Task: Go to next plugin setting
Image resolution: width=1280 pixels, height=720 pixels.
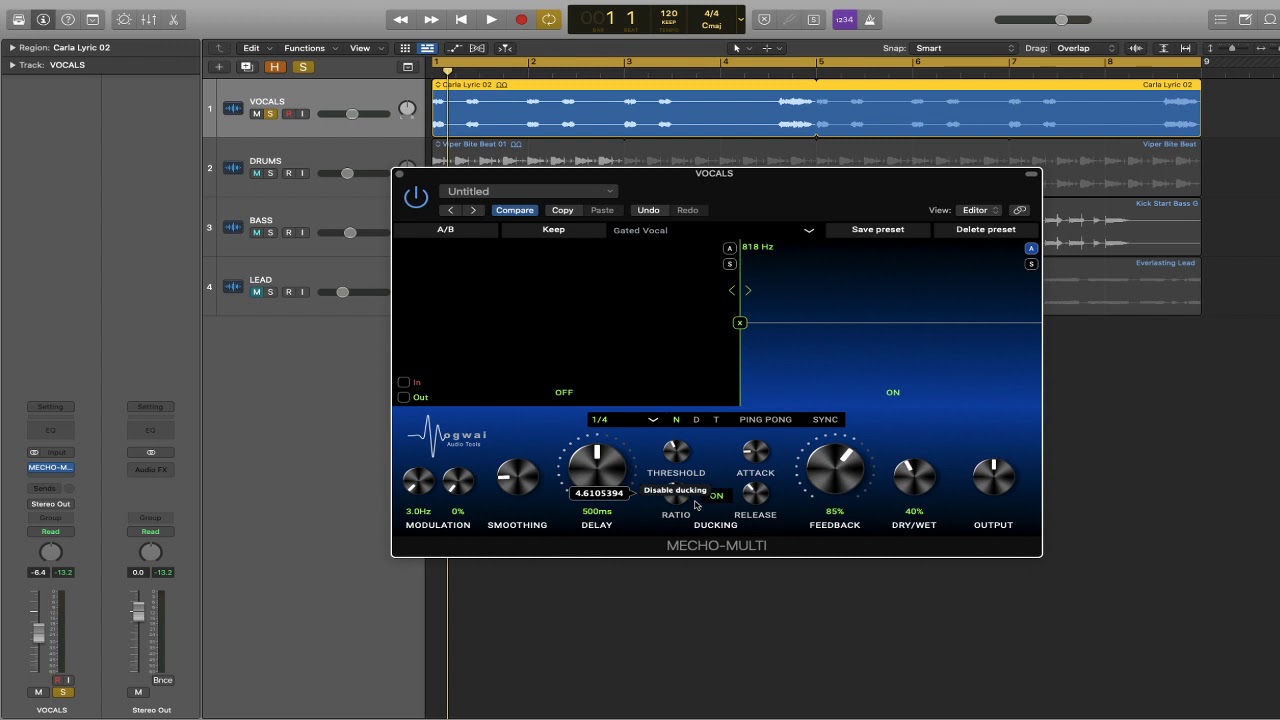Action: tap(473, 210)
